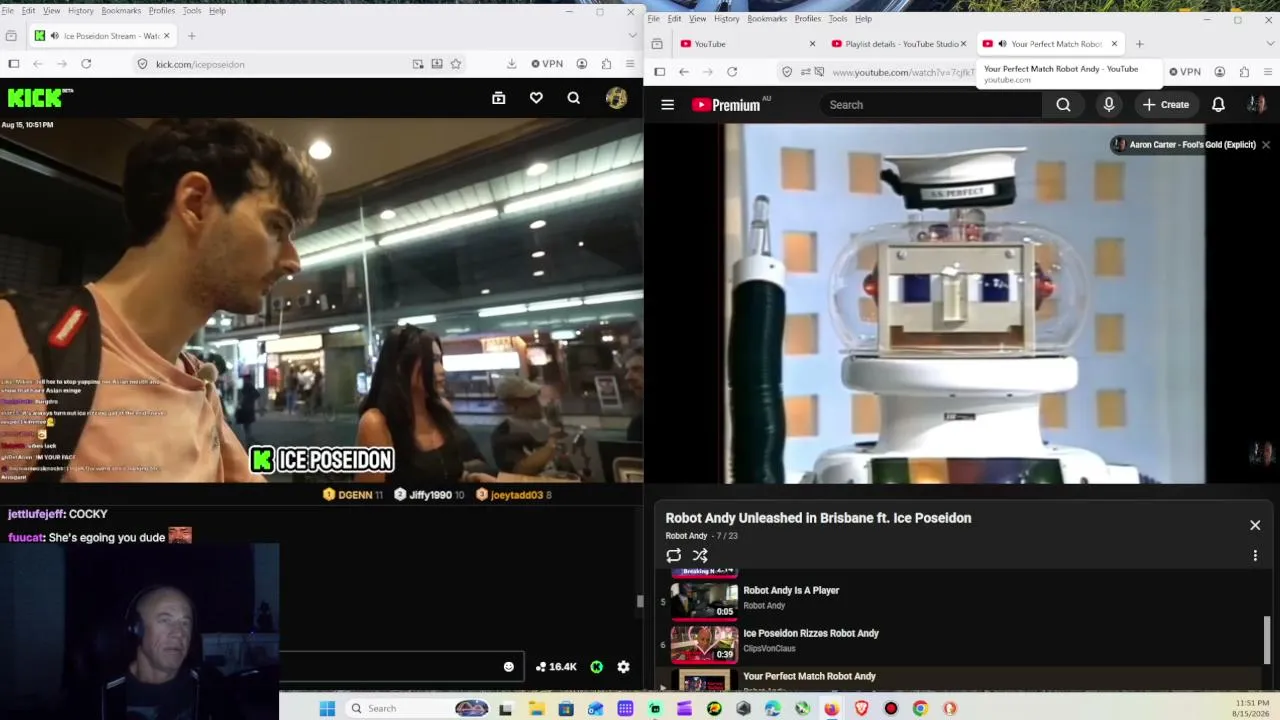Open YouTube notifications bell

(1218, 105)
